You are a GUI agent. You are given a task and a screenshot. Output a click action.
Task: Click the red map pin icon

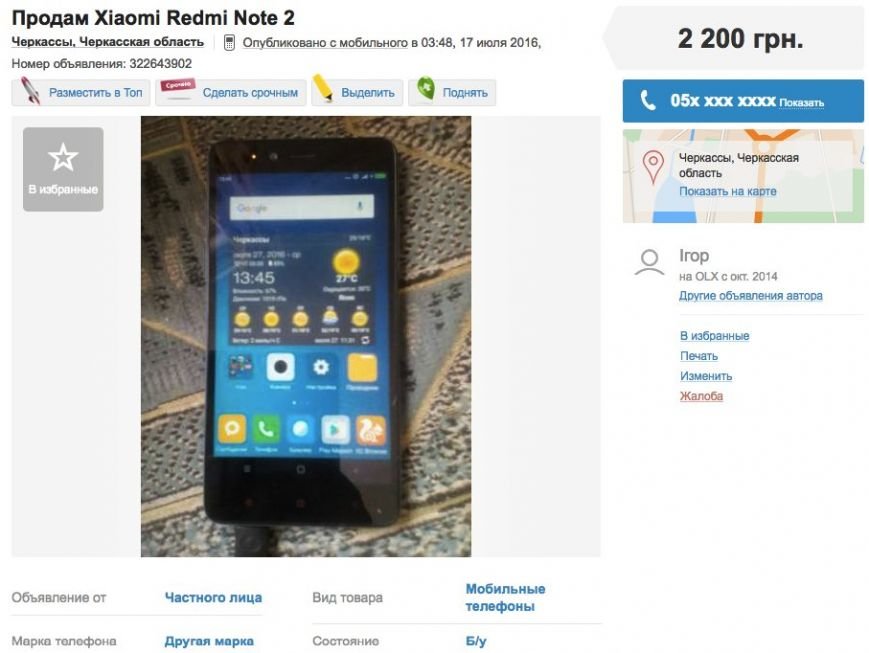coord(653,167)
